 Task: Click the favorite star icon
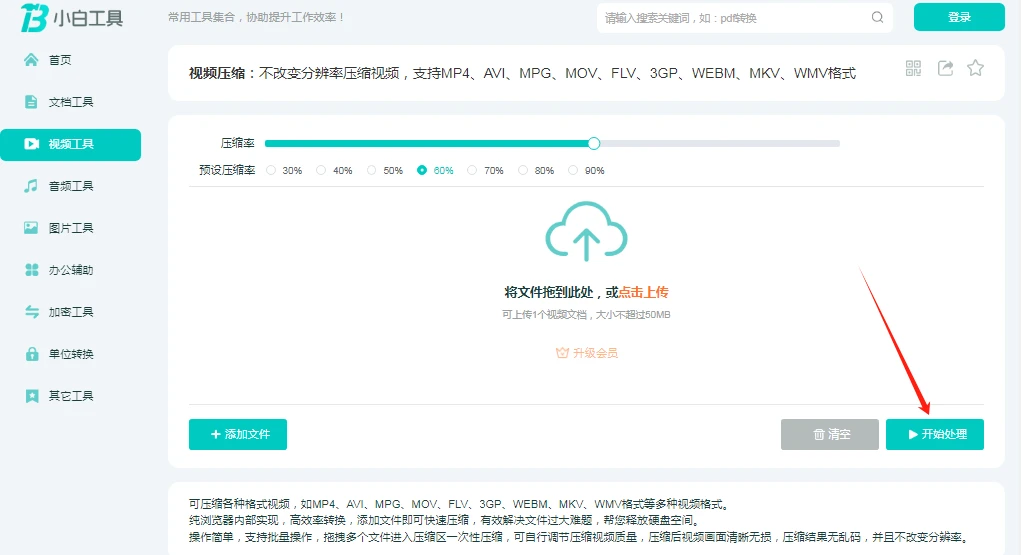pyautogui.click(x=975, y=68)
